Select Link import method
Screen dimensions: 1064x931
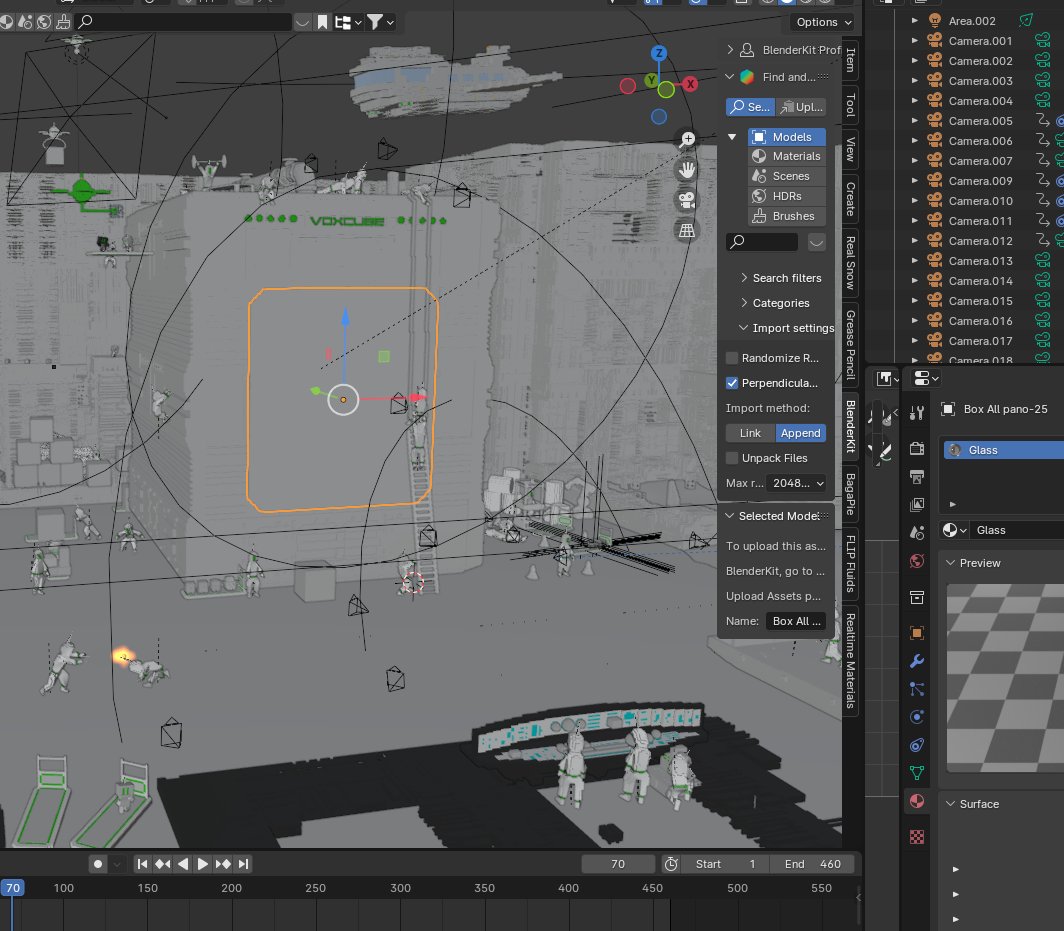click(x=750, y=433)
